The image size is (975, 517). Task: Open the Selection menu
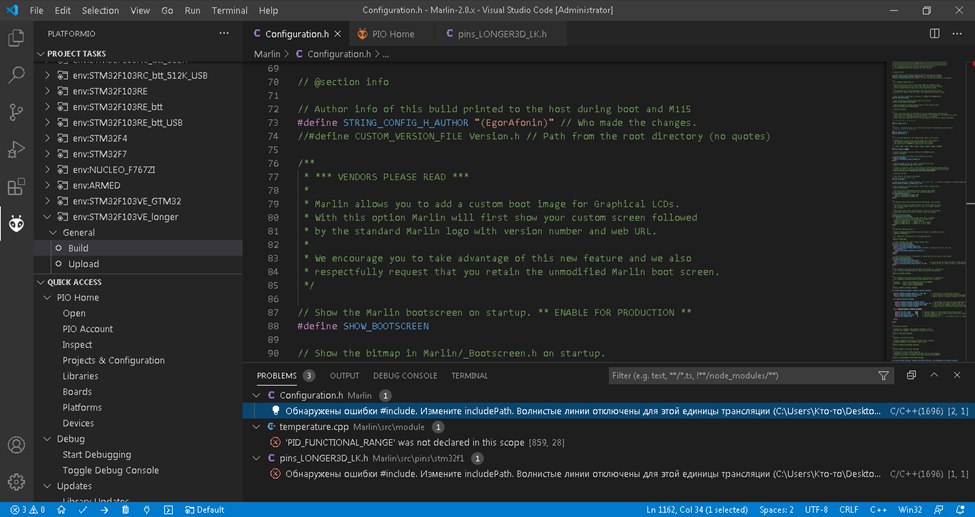tap(100, 11)
